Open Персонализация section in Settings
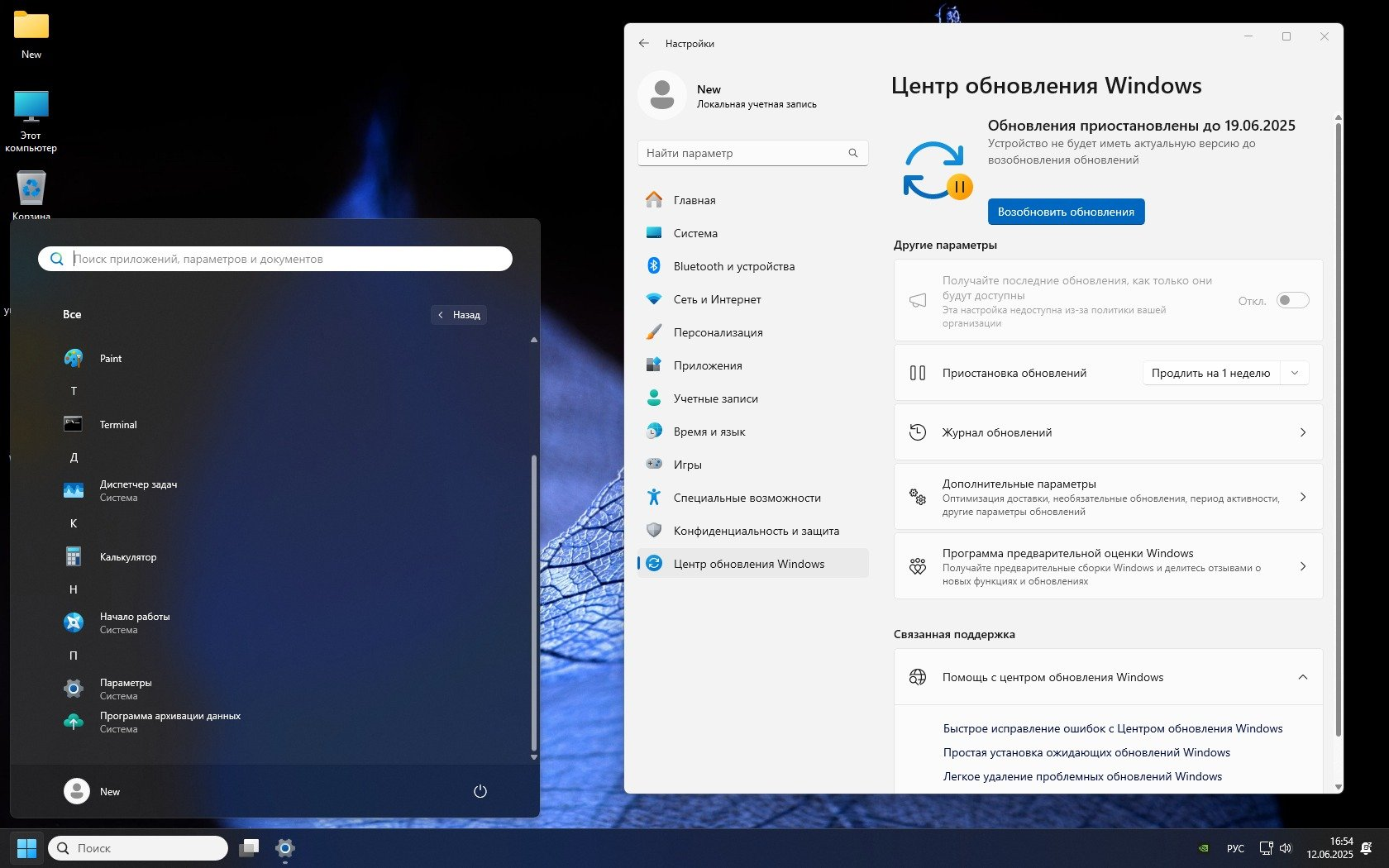The width and height of the screenshot is (1389, 868). [x=718, y=332]
